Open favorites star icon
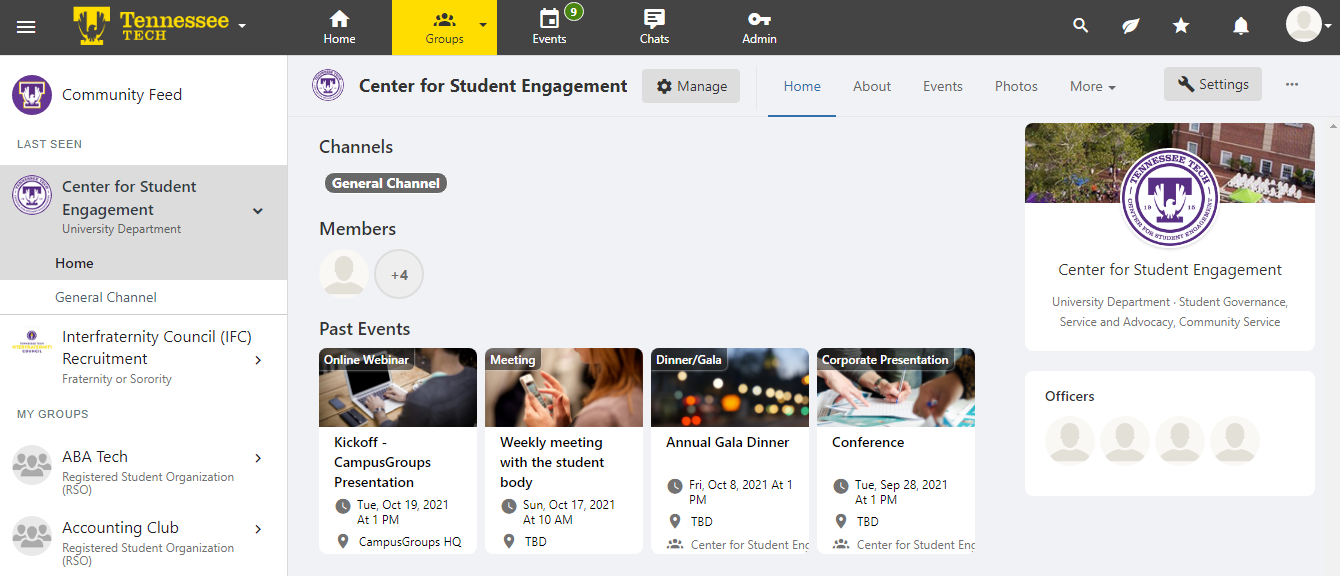Viewport: 1340px width, 576px height. point(1181,26)
